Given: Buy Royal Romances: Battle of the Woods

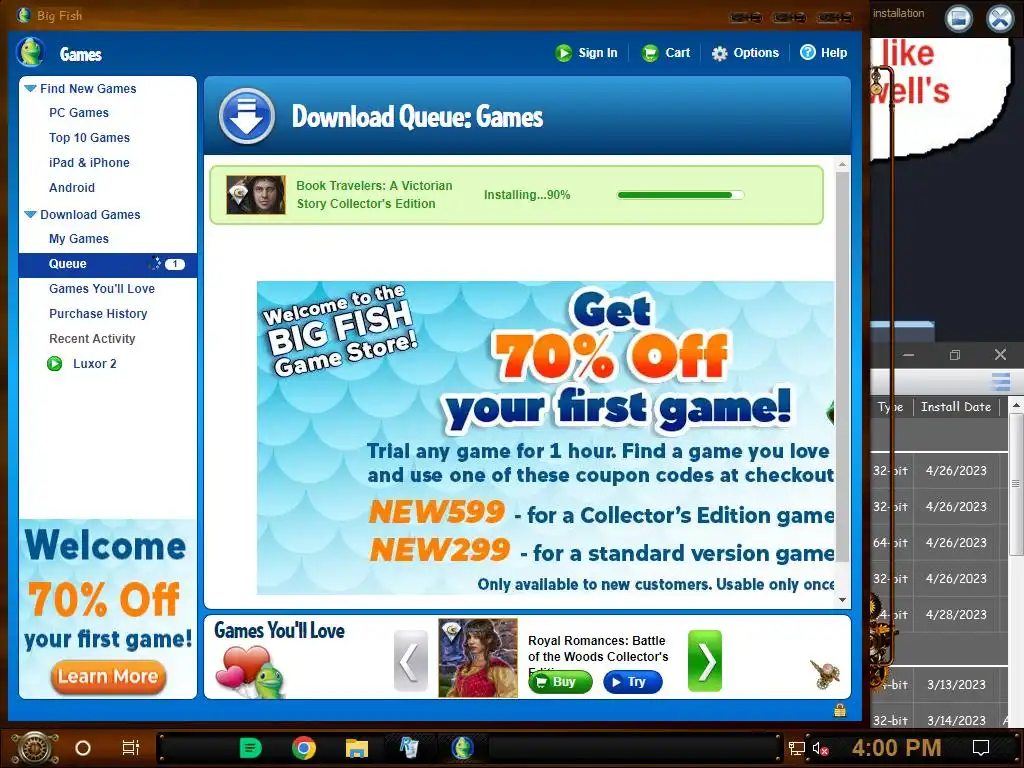Looking at the screenshot, I should click(560, 682).
